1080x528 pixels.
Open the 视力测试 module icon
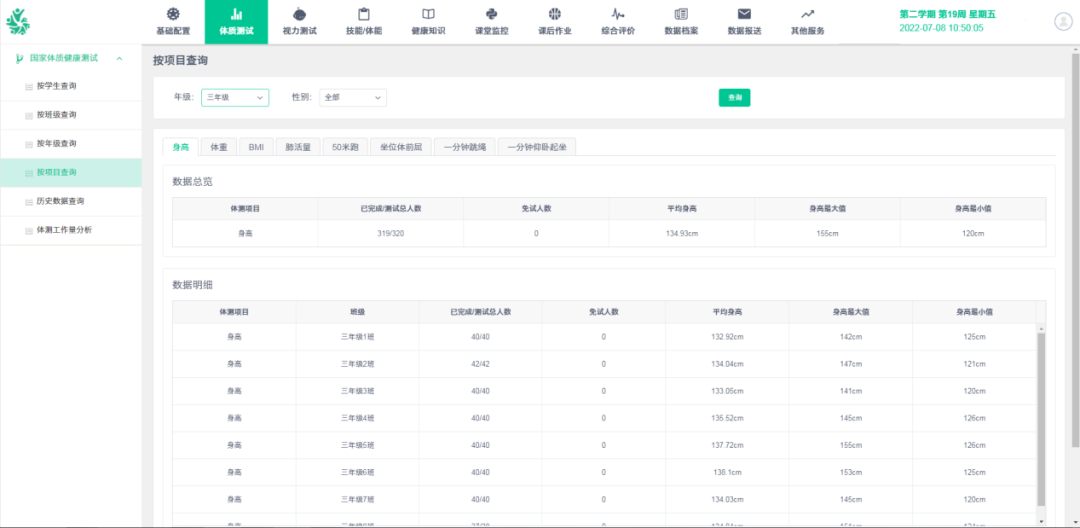click(300, 14)
